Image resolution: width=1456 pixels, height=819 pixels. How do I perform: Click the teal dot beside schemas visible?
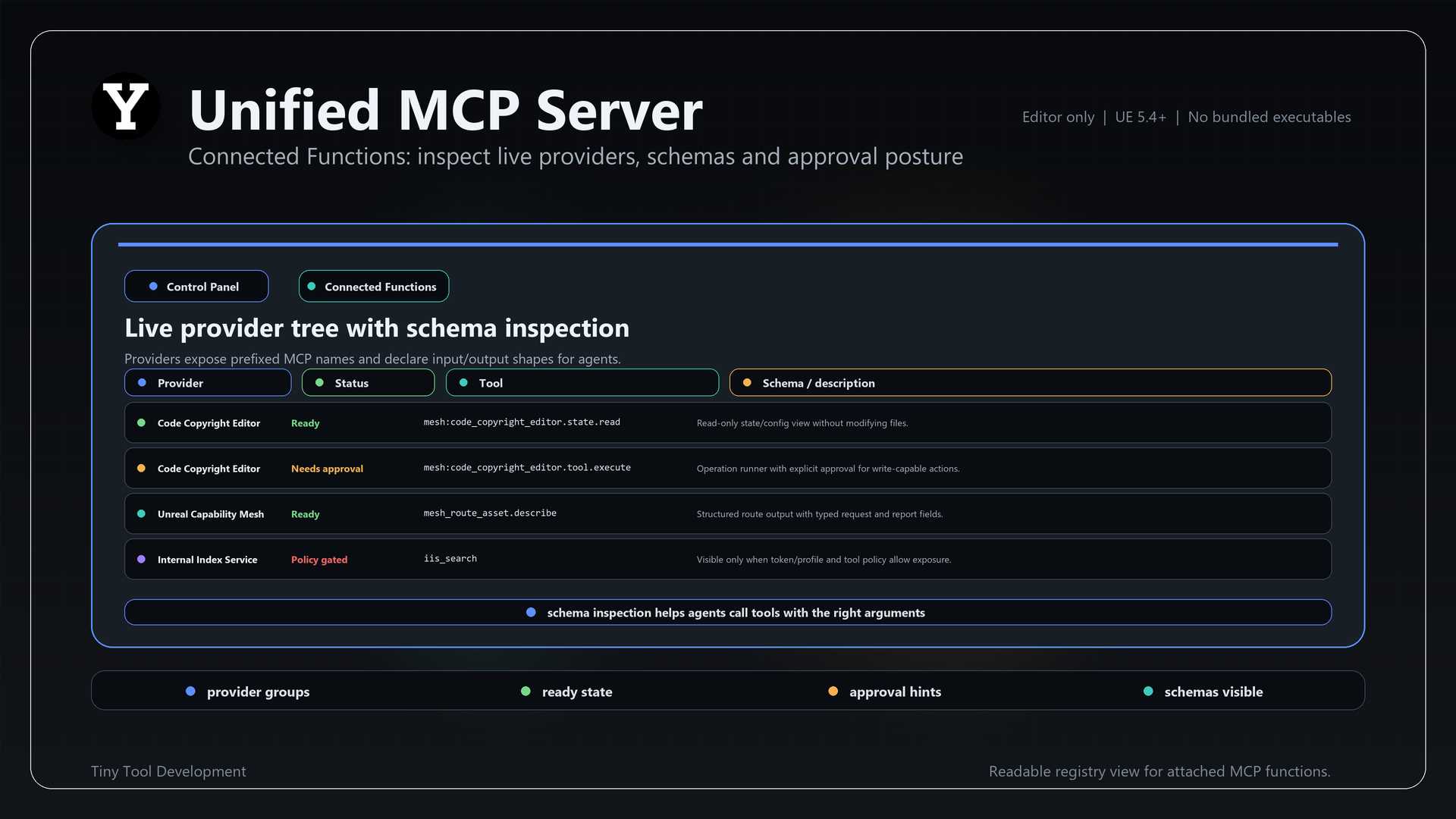[1148, 692]
